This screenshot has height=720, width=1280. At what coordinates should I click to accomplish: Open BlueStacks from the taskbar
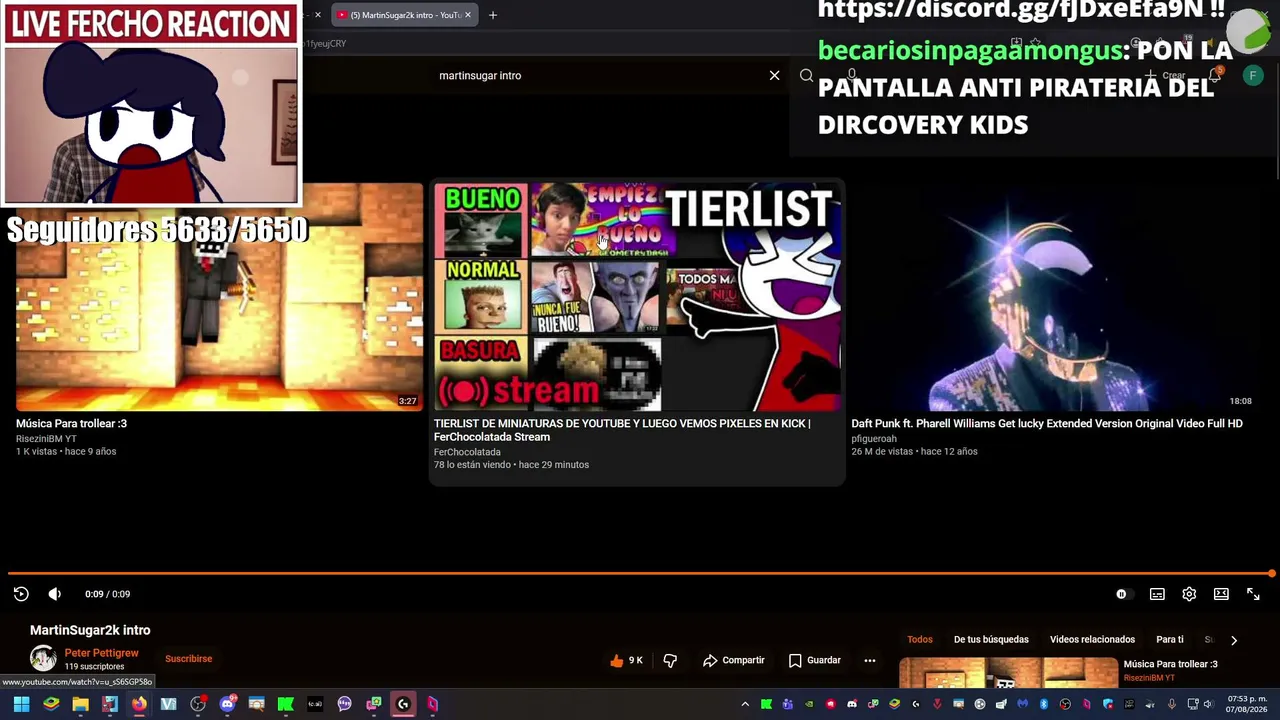coord(51,704)
